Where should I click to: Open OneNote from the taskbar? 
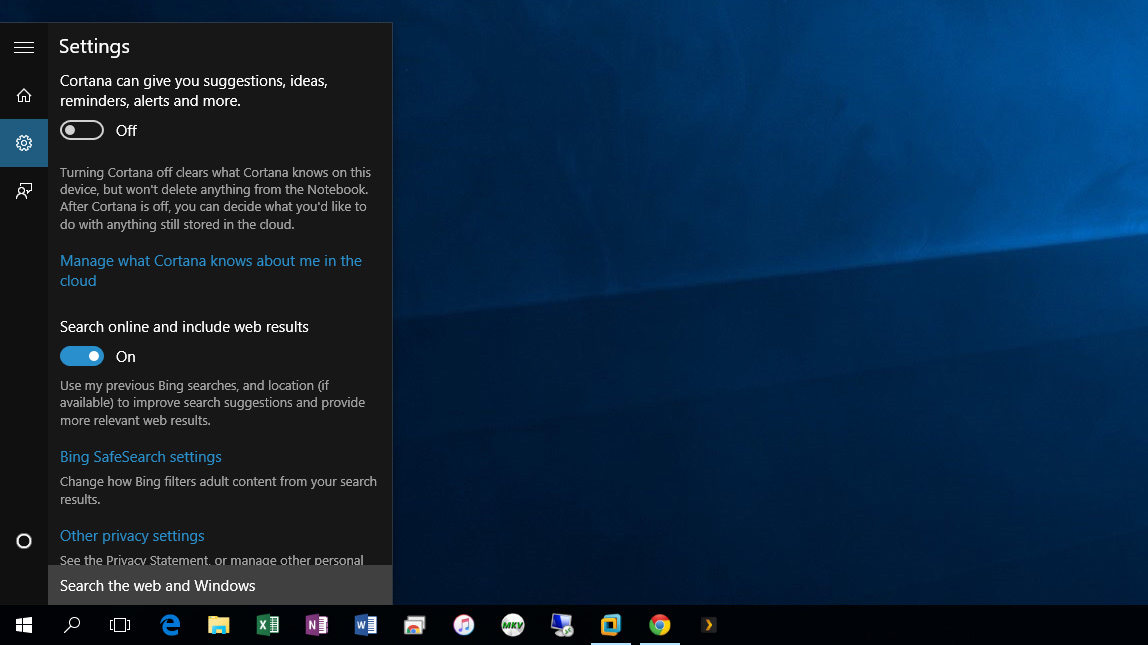316,624
